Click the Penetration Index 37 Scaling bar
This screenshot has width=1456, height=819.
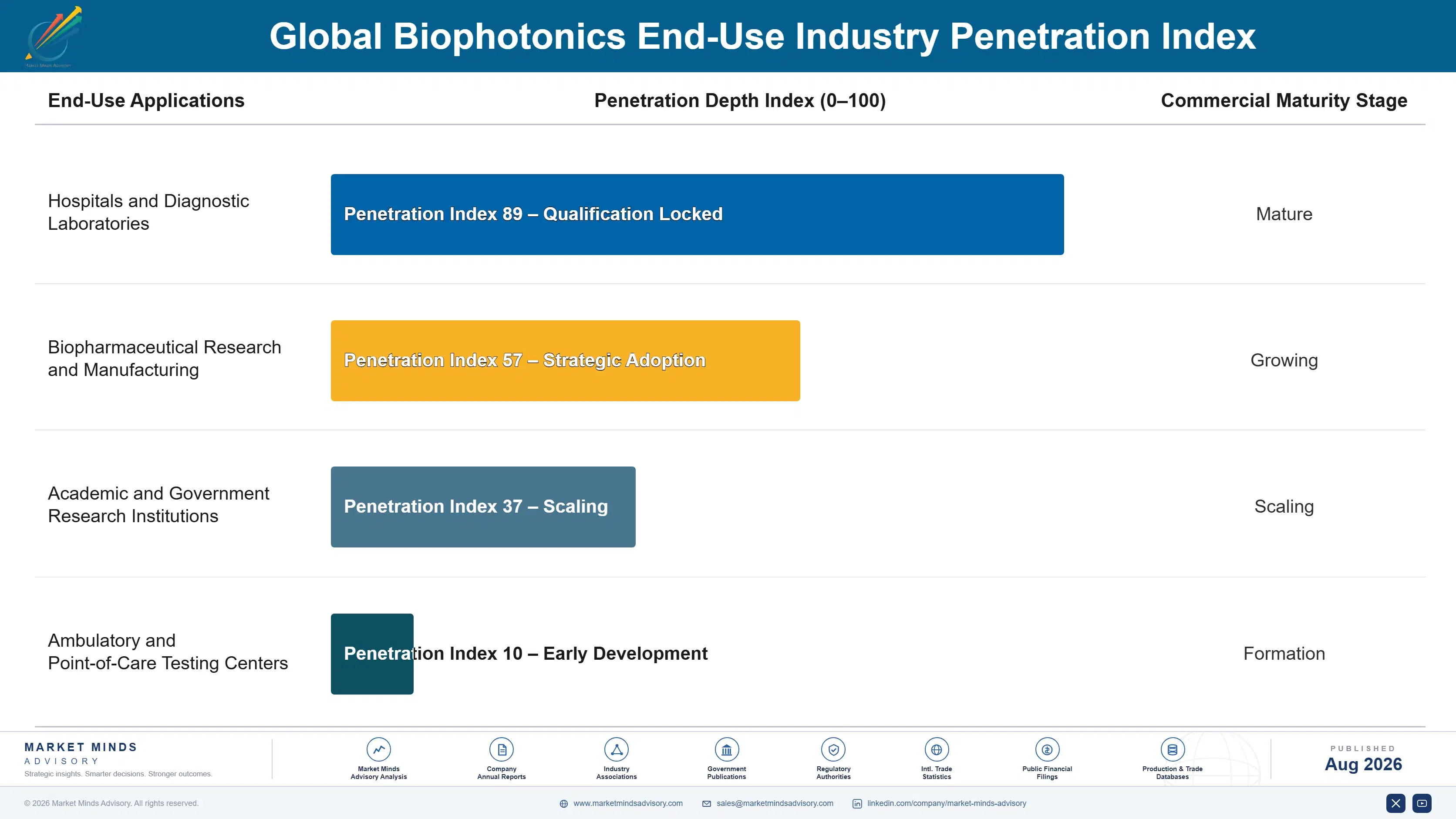tap(483, 507)
